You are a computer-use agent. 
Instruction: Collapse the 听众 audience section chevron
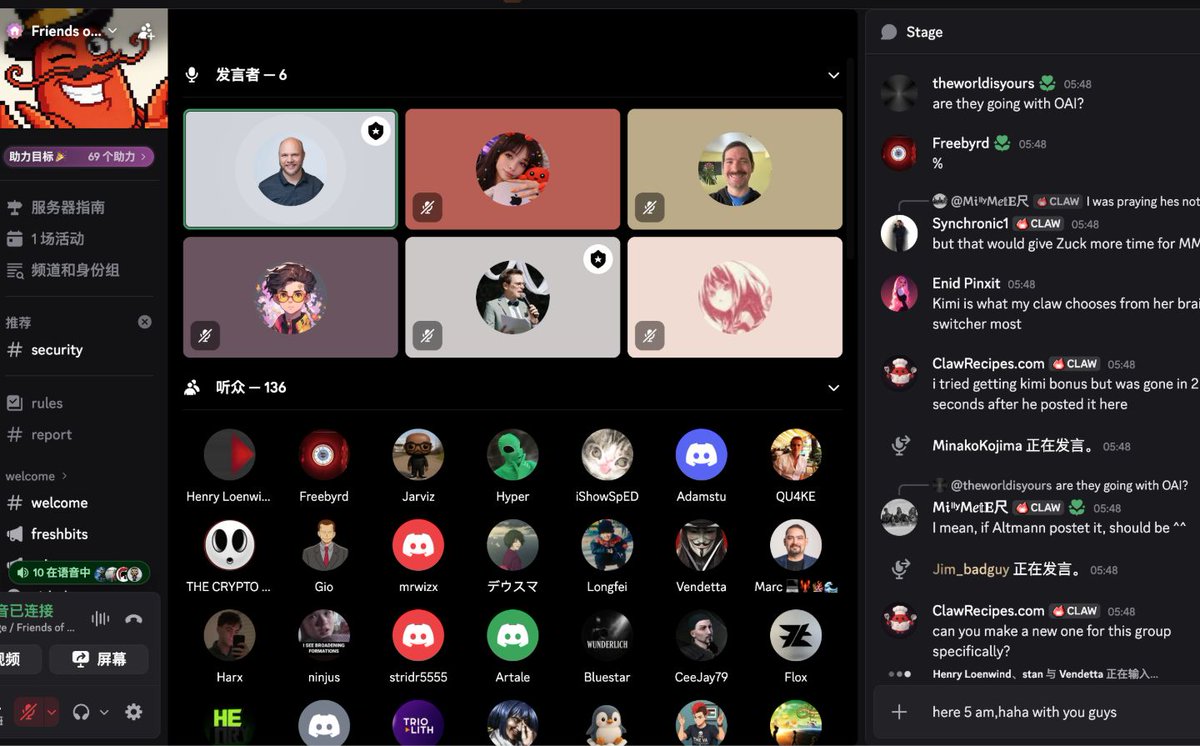click(x=834, y=388)
